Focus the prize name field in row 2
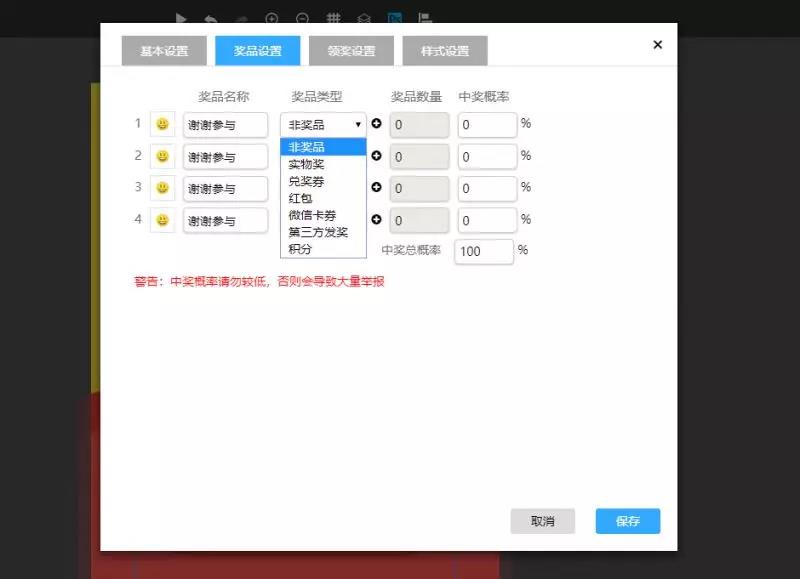Image resolution: width=800 pixels, height=579 pixels. (226, 157)
